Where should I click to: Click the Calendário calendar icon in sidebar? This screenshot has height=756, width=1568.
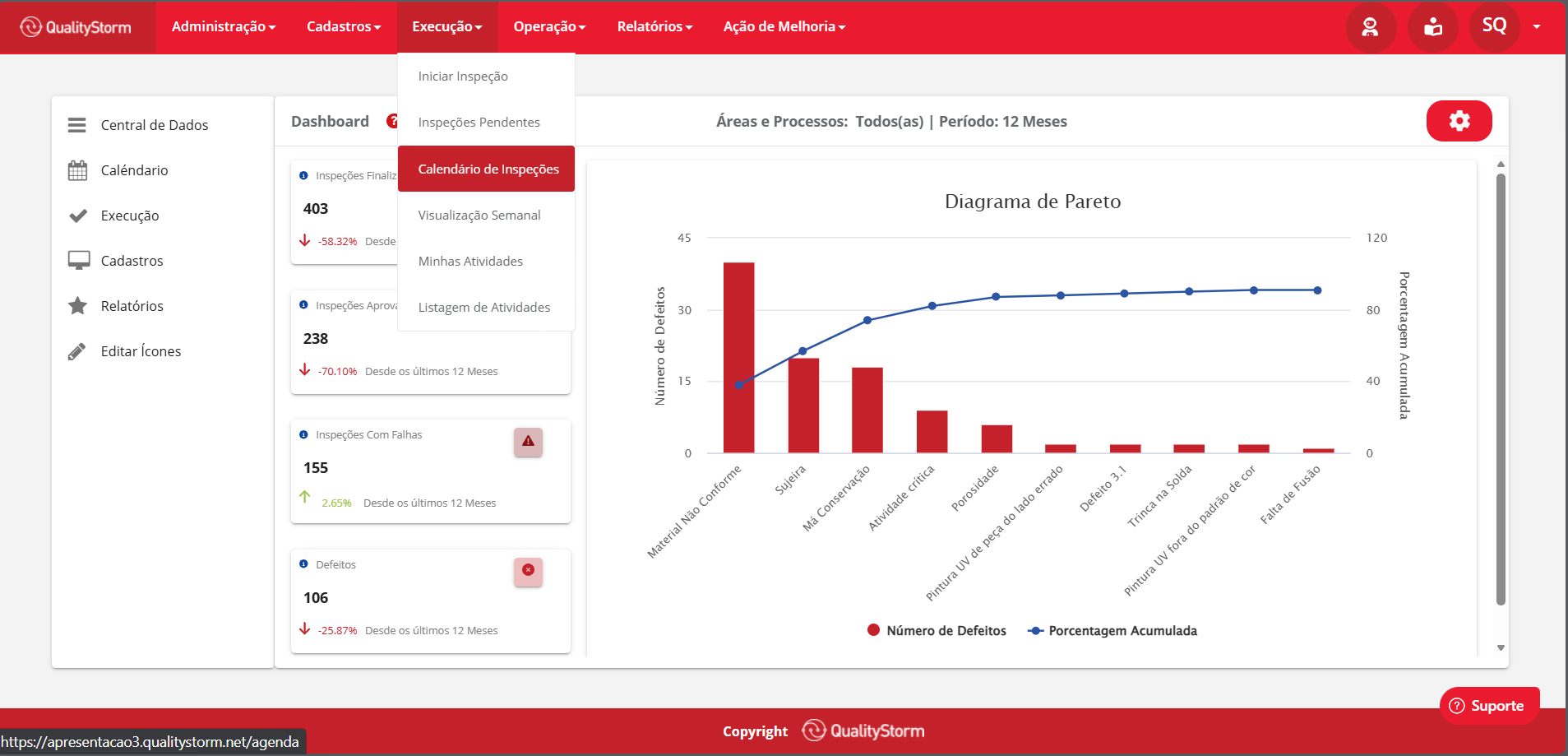[x=77, y=170]
